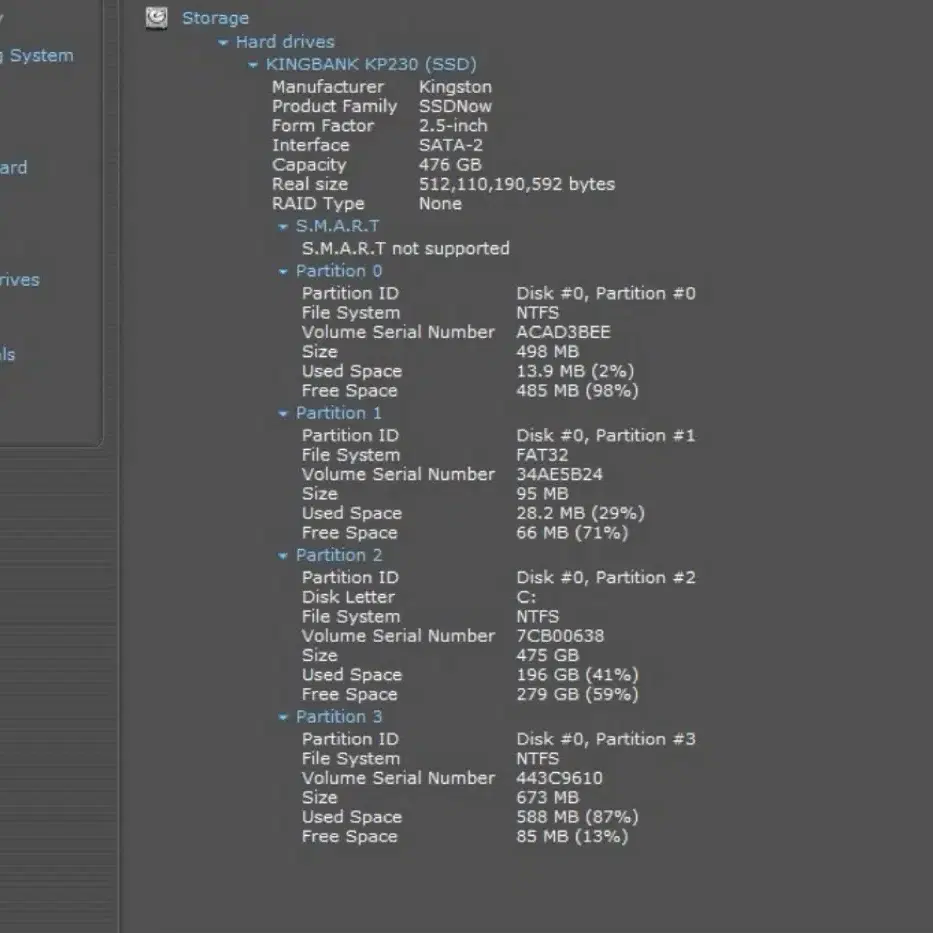This screenshot has height=933, width=933.
Task: Click the FAT32 file system value
Action: (x=542, y=455)
